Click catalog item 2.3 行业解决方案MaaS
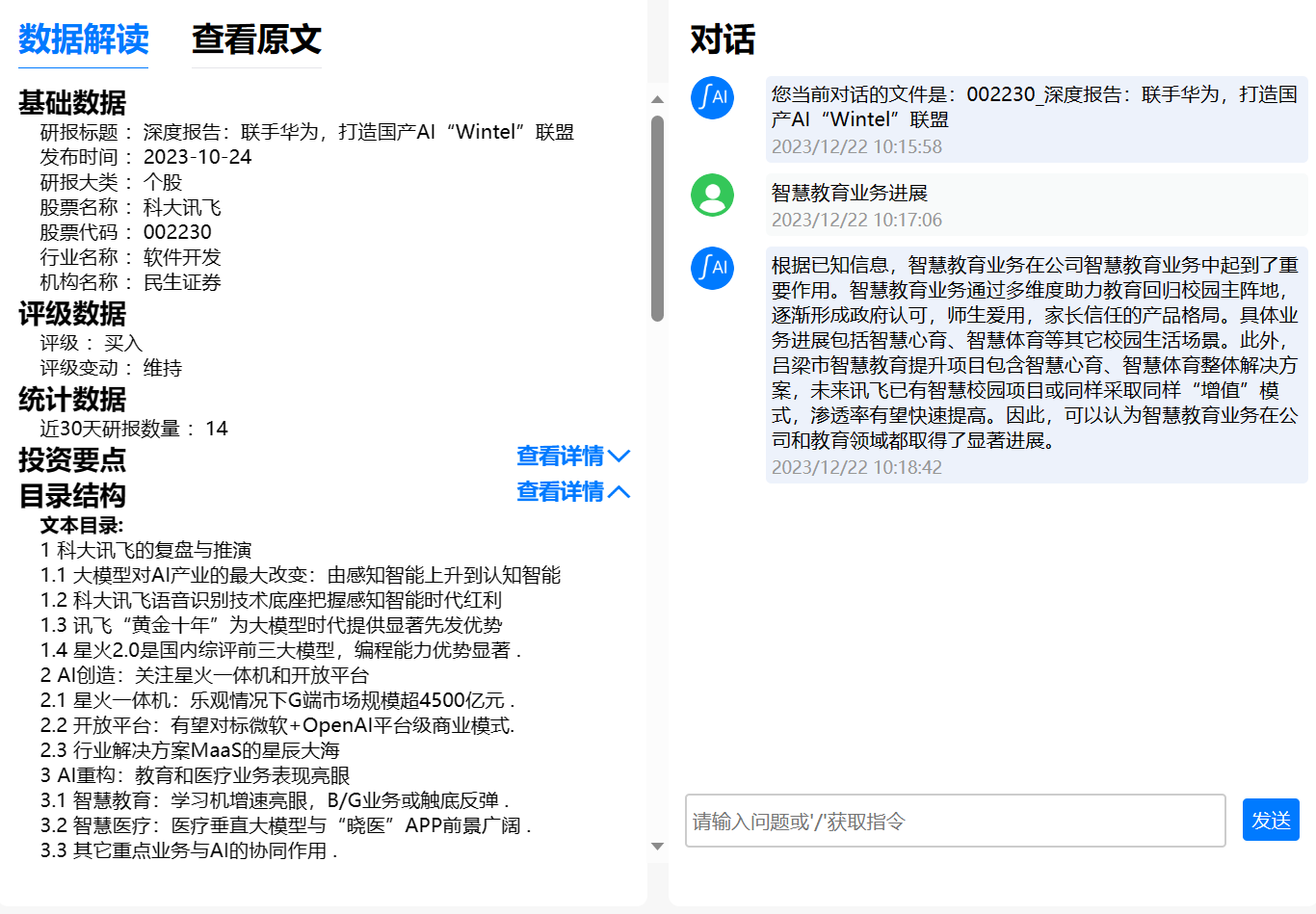 tap(190, 750)
